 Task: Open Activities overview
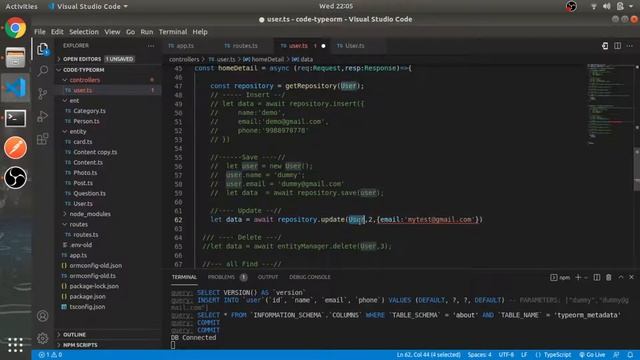[21, 7]
